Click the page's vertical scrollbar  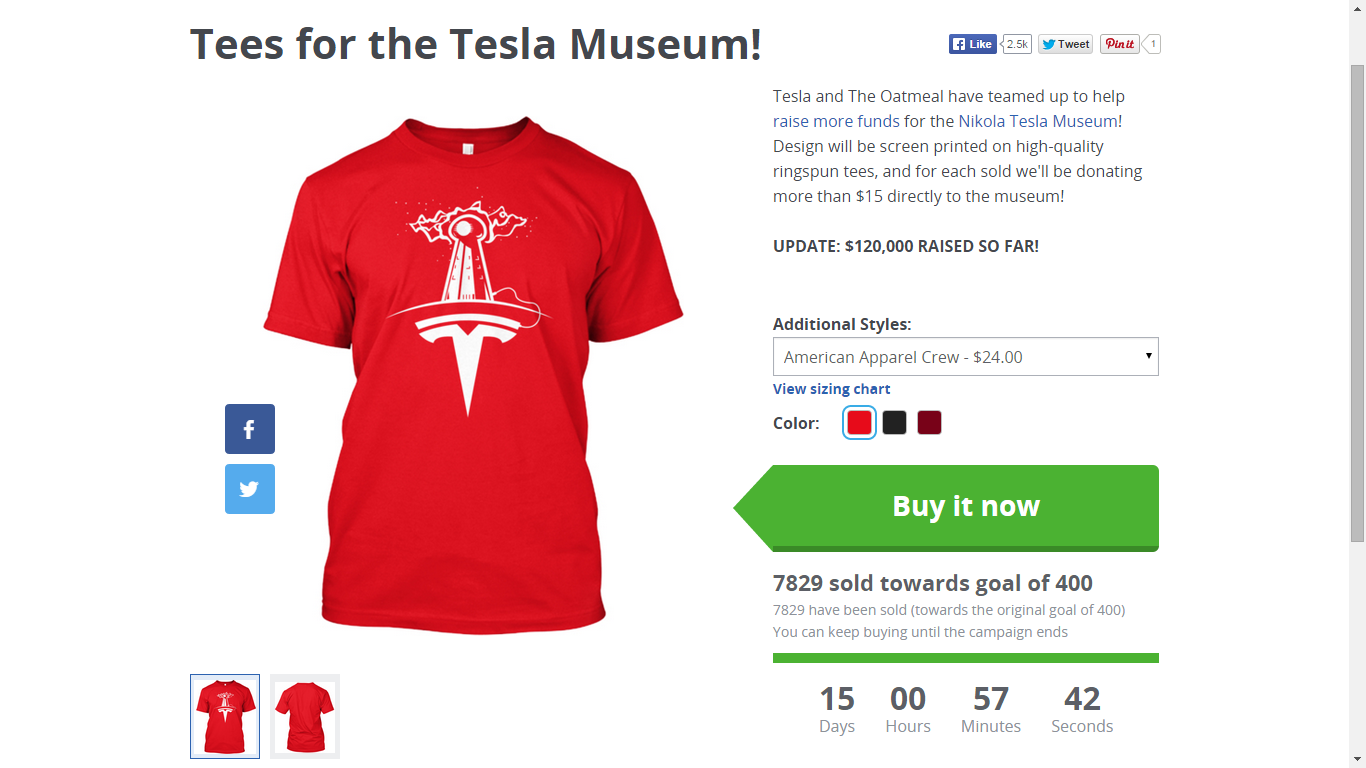1357,300
